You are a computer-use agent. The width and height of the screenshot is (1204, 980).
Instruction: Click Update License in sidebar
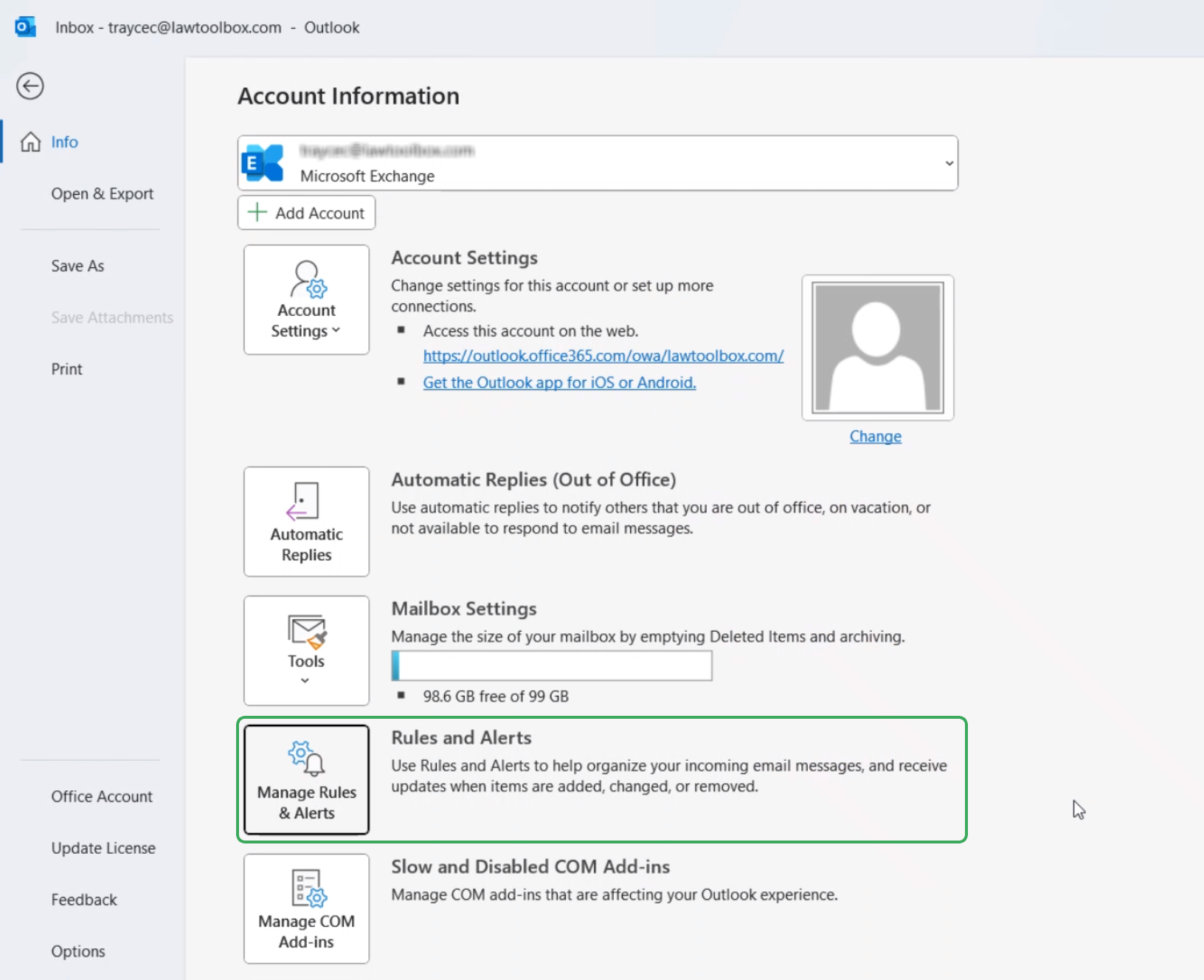tap(103, 848)
